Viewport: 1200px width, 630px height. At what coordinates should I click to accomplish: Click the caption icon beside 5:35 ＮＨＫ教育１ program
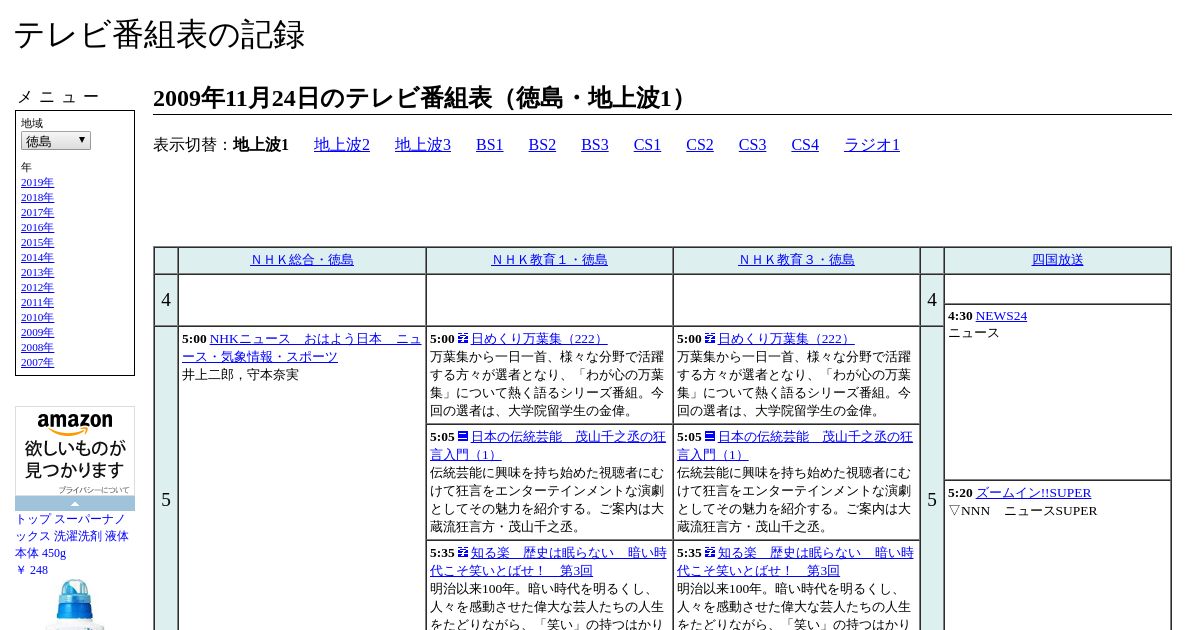(463, 553)
